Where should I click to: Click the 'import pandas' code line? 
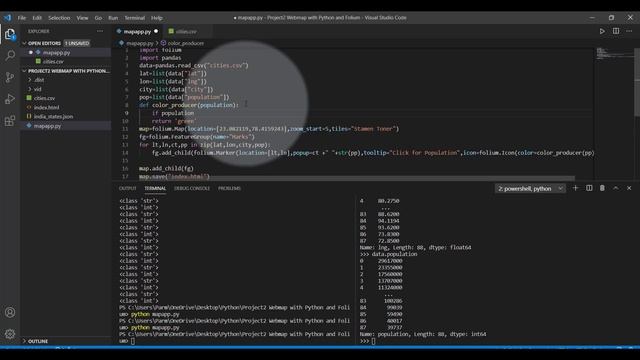tap(160, 58)
